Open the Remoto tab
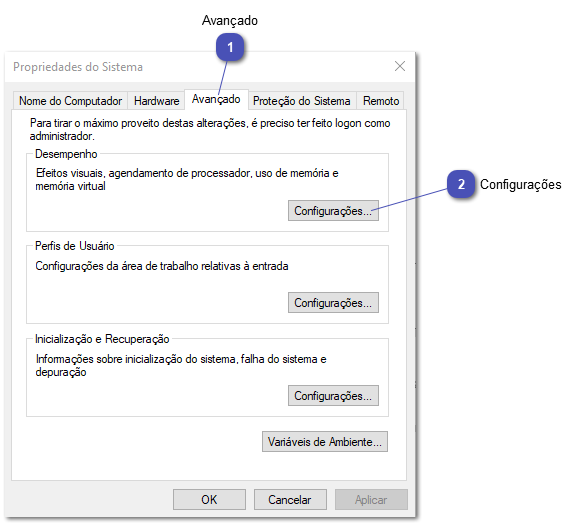This screenshot has height=526, width=578. (x=381, y=101)
